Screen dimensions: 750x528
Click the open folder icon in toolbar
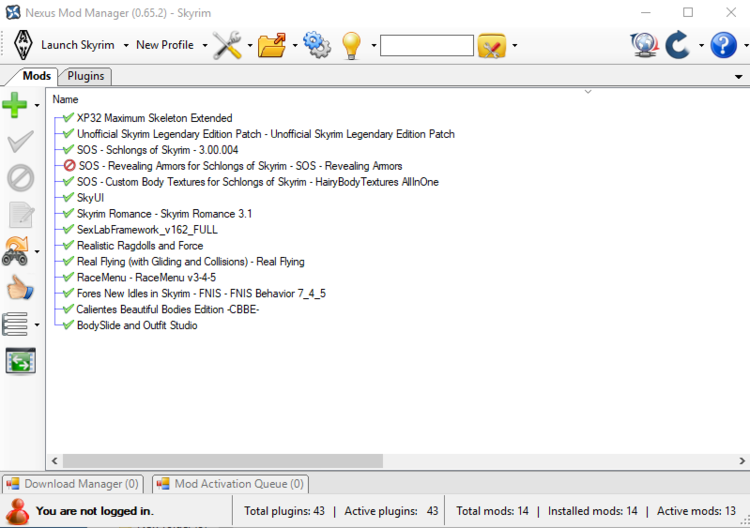point(272,45)
